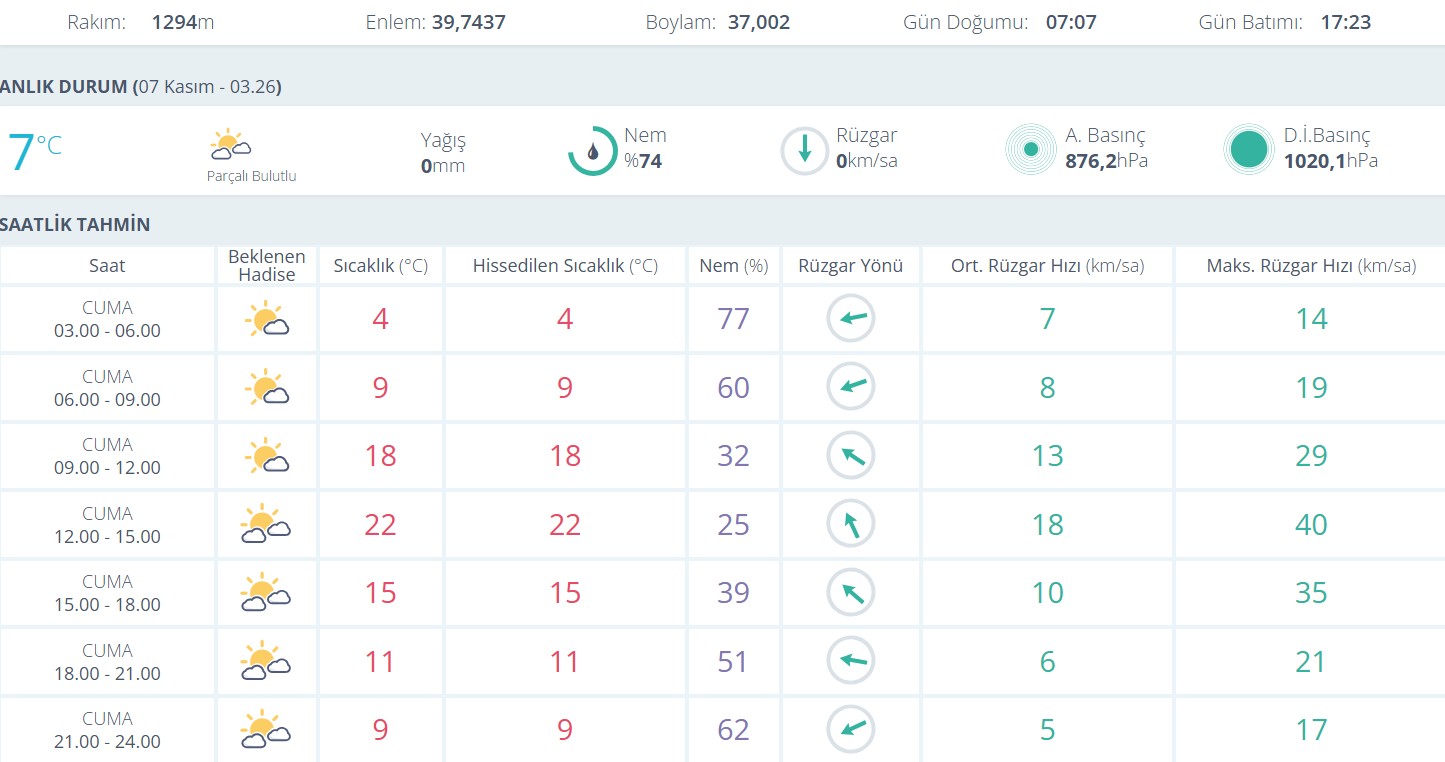Click the partly cloudy icon in current conditions
Screen dimensions: 1445x762
pos(230,146)
